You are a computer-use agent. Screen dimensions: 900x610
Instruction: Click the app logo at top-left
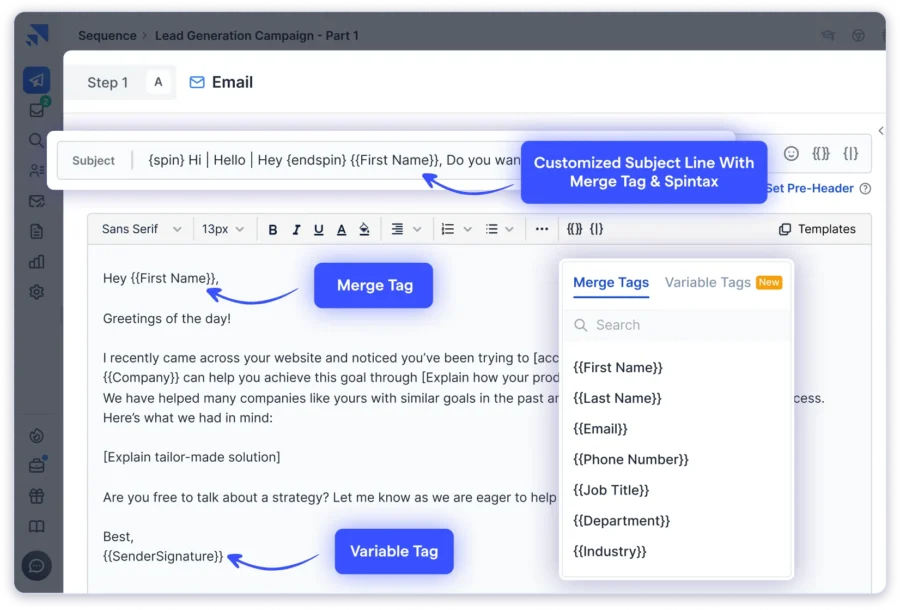[x=37, y=35]
